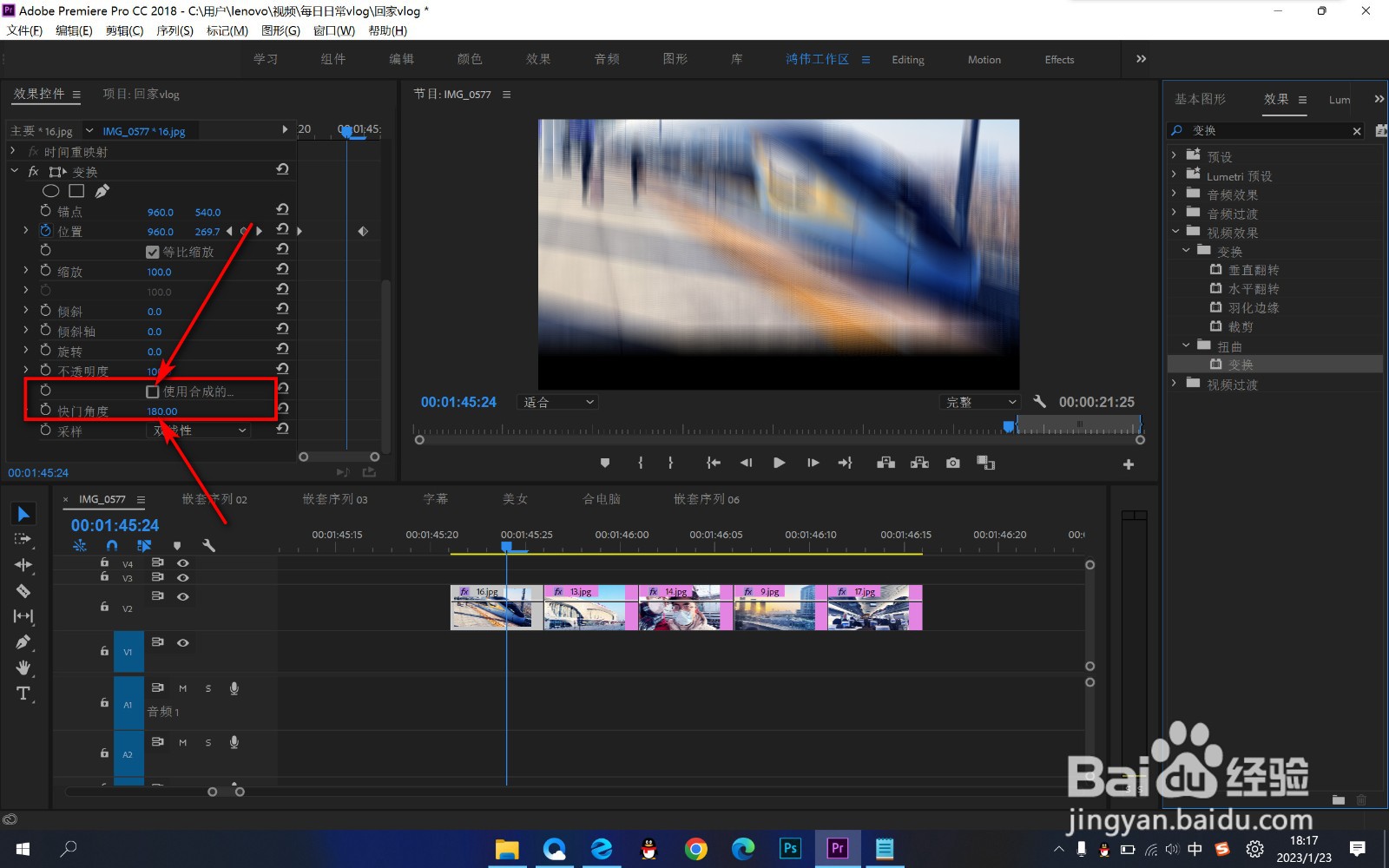The width and height of the screenshot is (1389, 868).
Task: Add a marker in the timeline header
Action: click(177, 545)
